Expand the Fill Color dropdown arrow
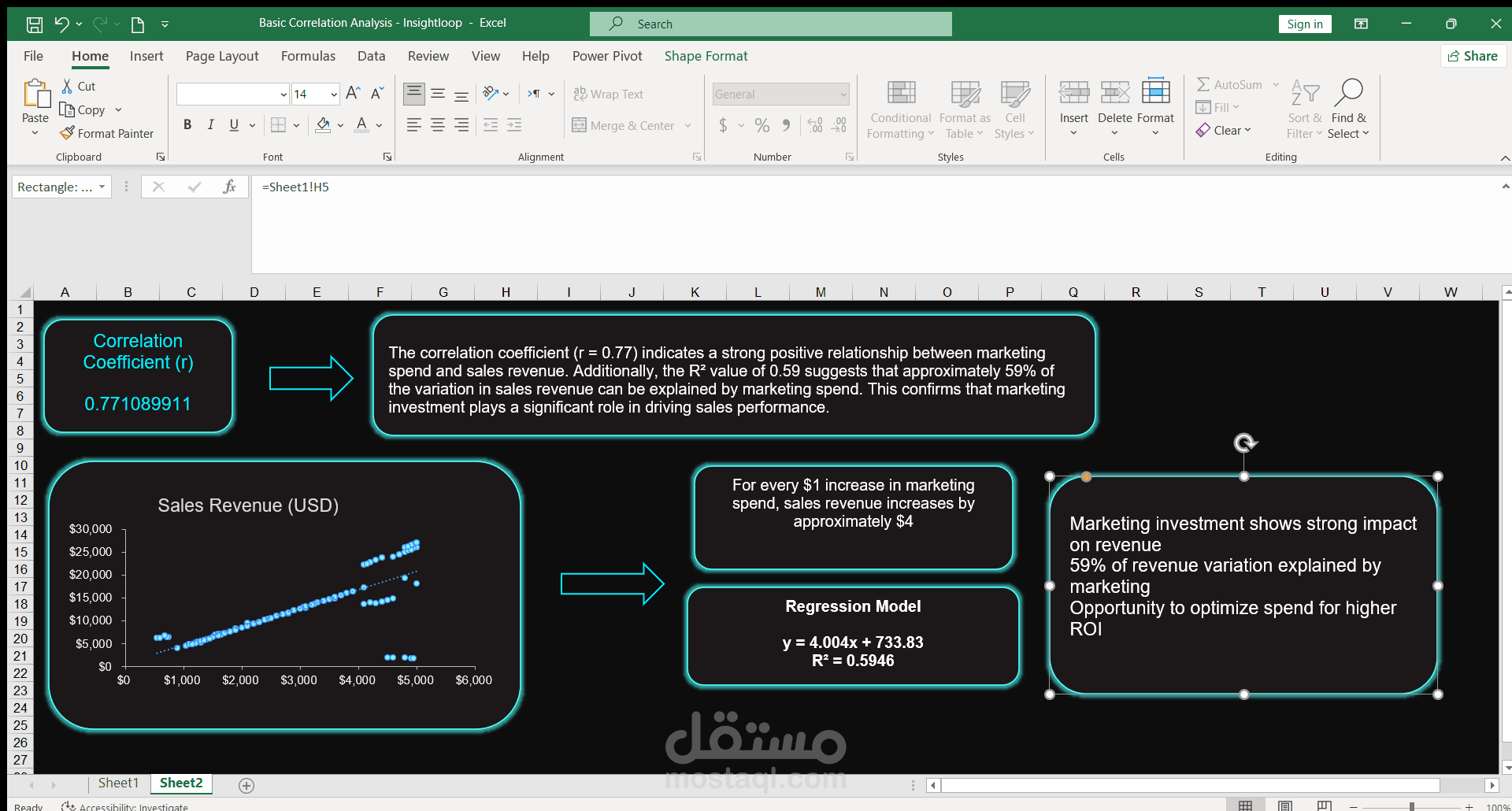1512x811 pixels. coord(340,124)
